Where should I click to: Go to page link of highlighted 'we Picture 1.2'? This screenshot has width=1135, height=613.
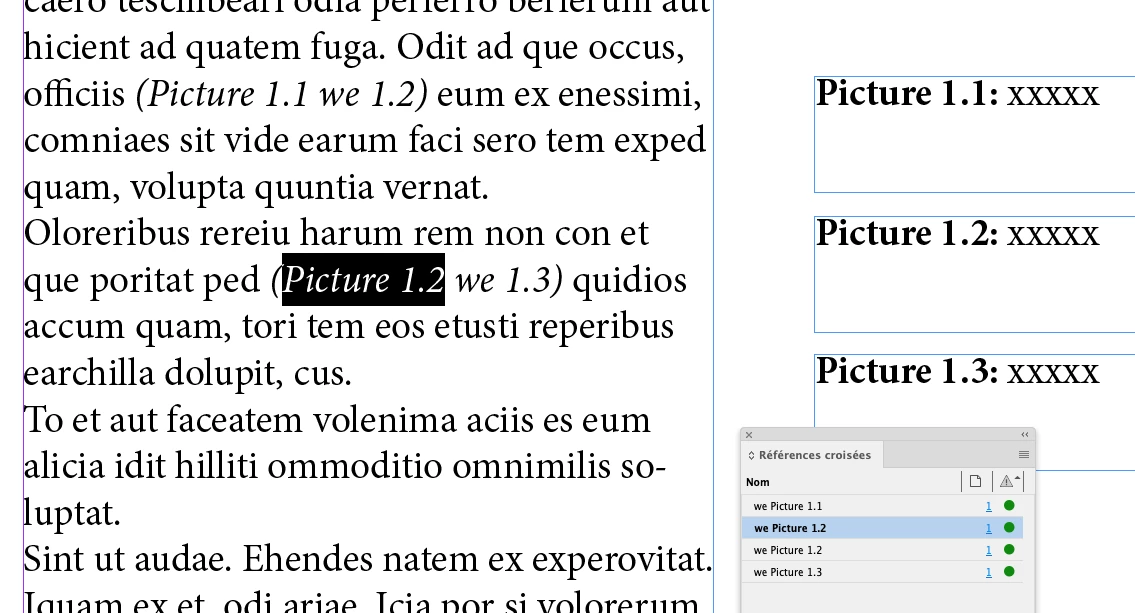tap(988, 528)
